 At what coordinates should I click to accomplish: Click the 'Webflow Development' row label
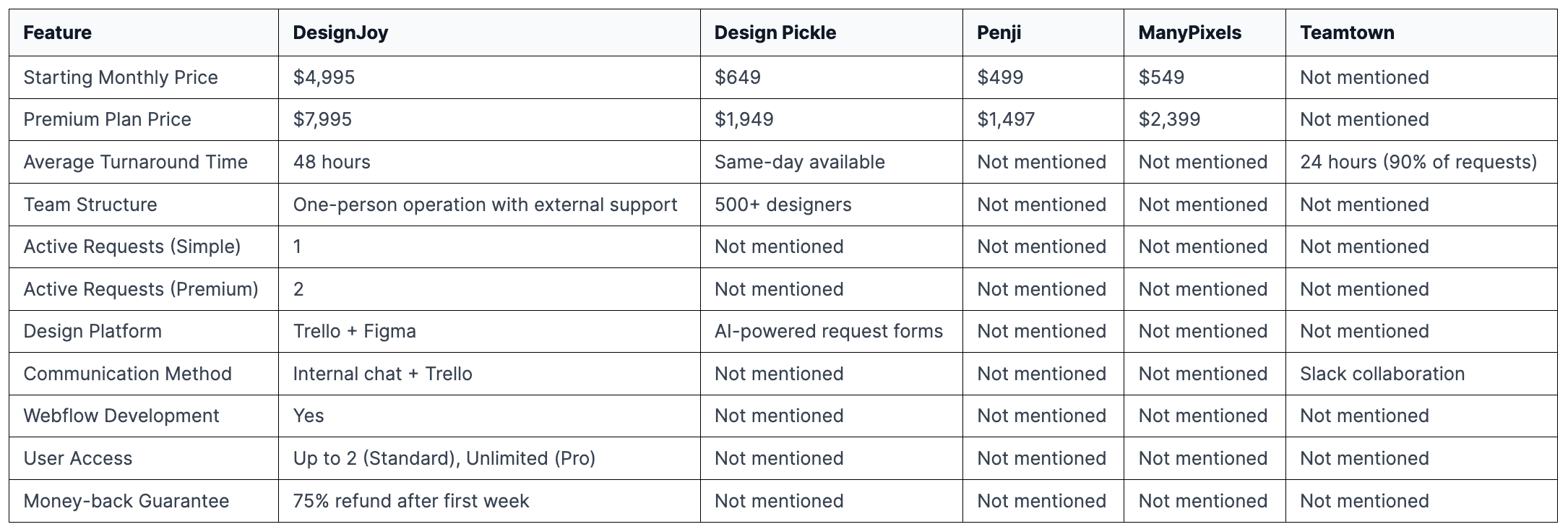coord(121,416)
